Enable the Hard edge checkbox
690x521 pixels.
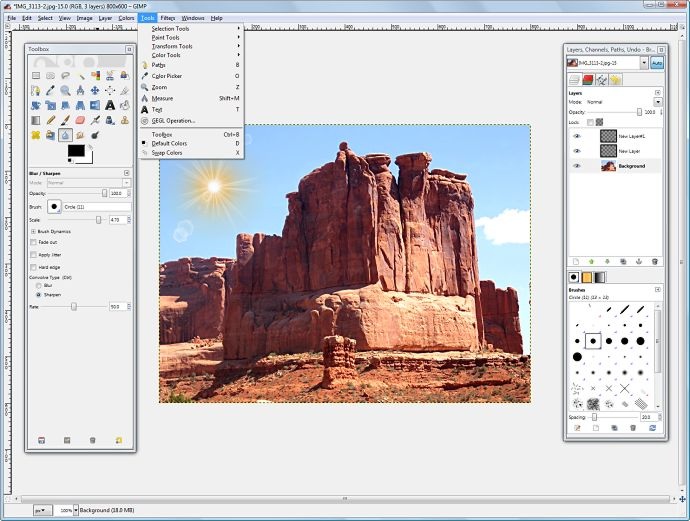35,268
